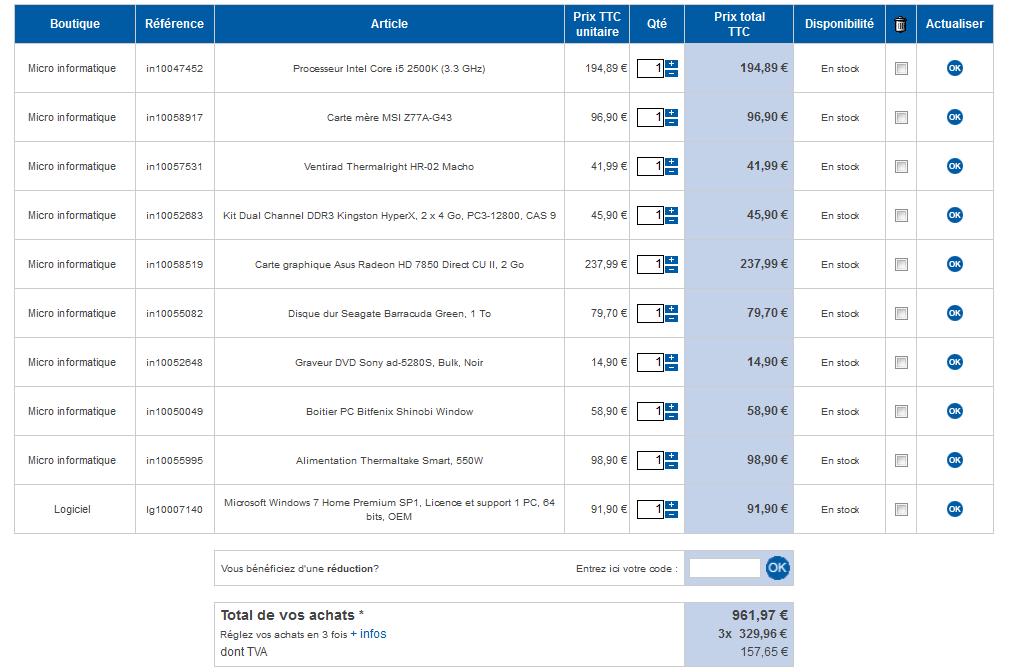Screen dimensions: 1011x672
Task: Click OK update icon for Windows 7 row
Action: point(954,509)
